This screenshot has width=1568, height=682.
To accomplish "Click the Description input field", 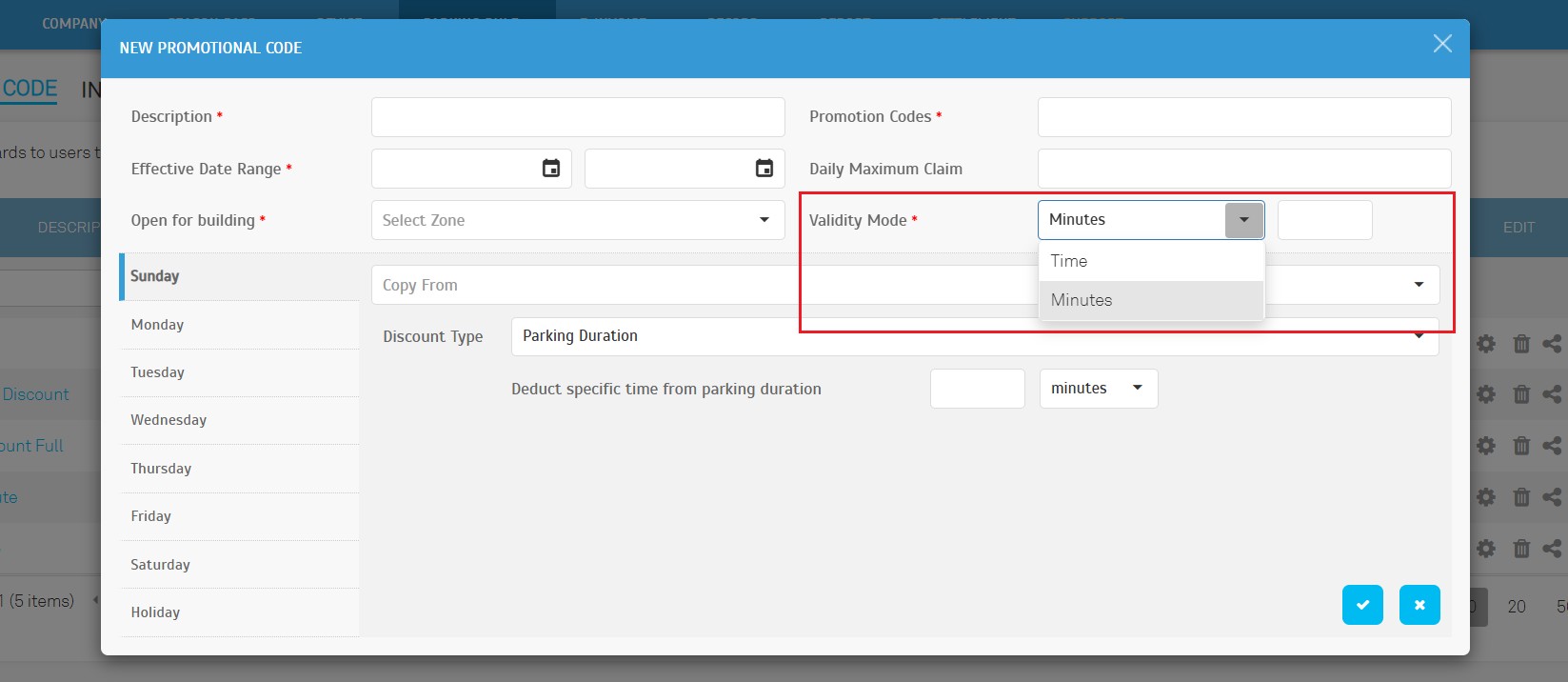I will [578, 117].
